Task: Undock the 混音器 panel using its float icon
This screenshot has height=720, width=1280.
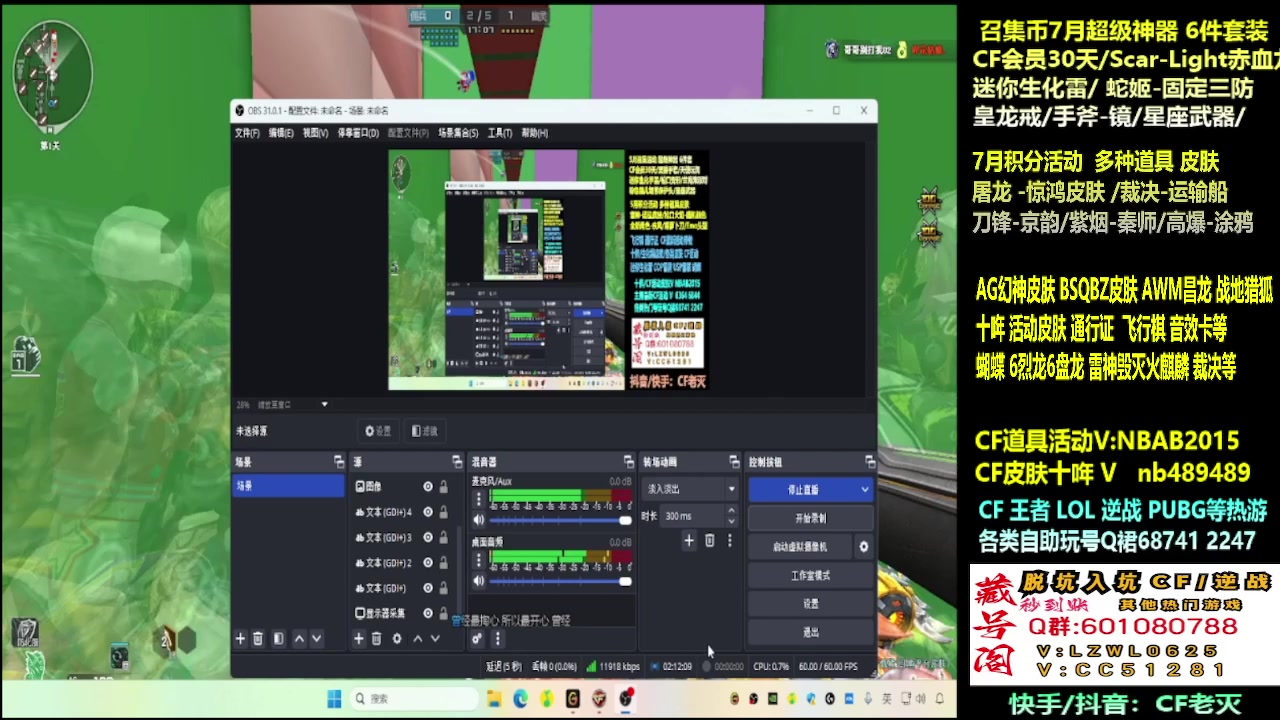Action: coord(628,462)
